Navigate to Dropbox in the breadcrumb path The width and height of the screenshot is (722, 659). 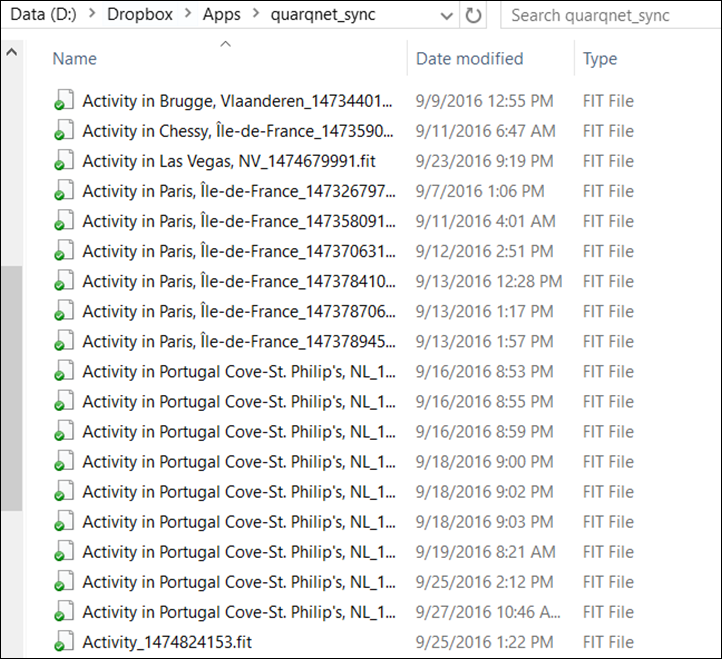[x=138, y=16]
